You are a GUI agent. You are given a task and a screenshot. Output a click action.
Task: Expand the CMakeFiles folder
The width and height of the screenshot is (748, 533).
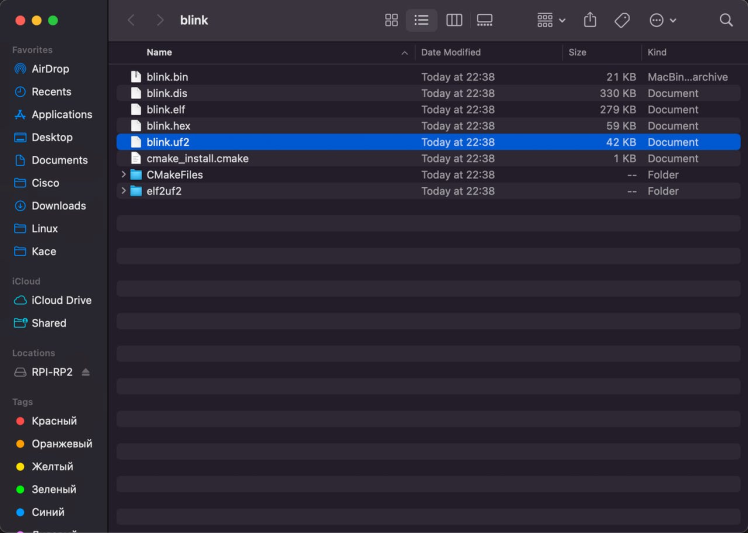(x=124, y=175)
